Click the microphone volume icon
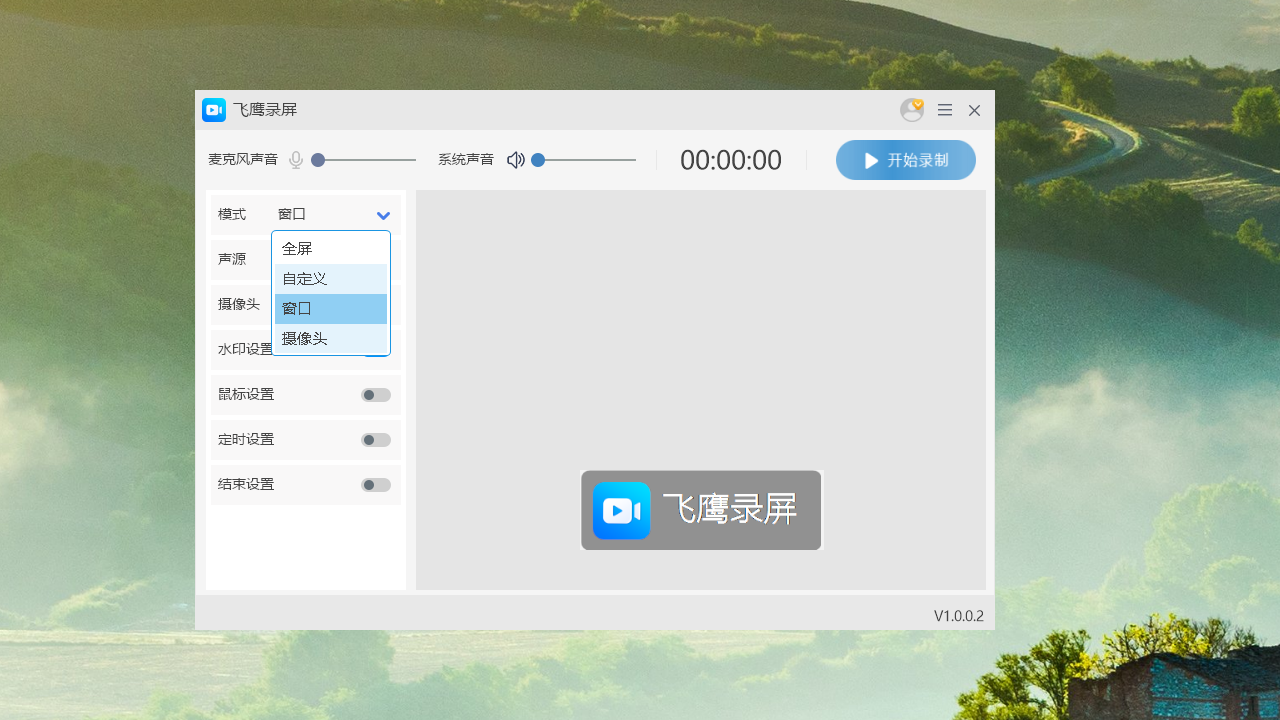The image size is (1280, 720). (x=295, y=159)
